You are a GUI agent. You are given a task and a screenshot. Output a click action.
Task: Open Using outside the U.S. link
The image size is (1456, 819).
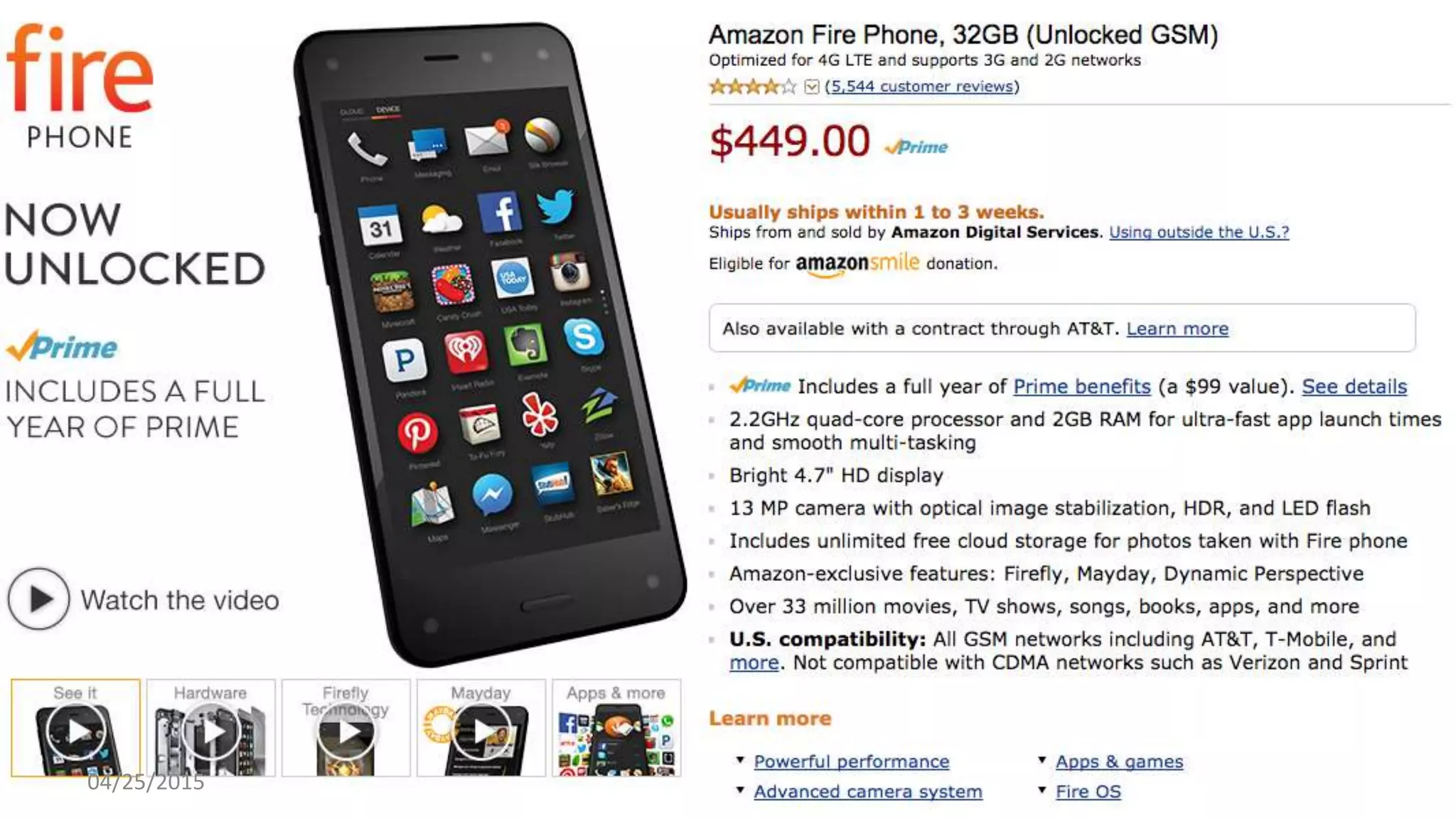[x=1199, y=232]
